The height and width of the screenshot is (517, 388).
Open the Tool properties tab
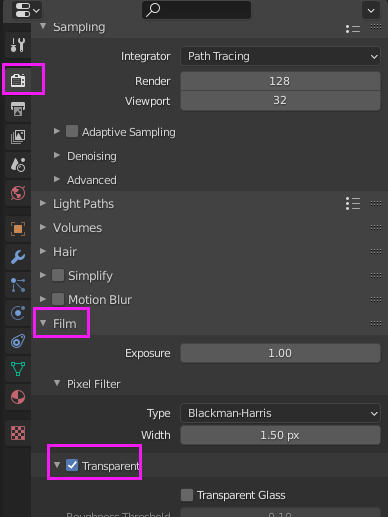point(18,45)
